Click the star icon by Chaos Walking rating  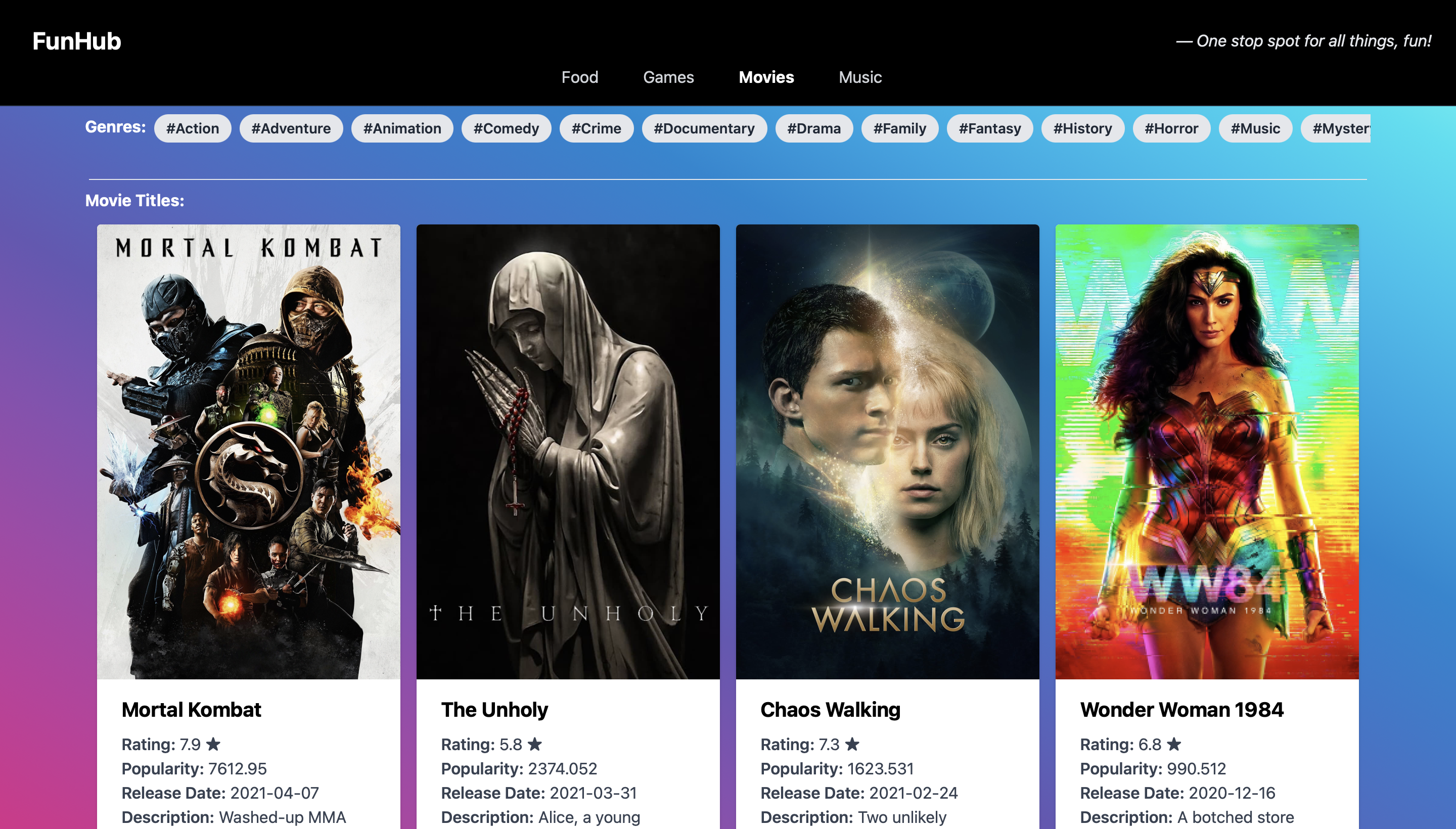pos(852,744)
